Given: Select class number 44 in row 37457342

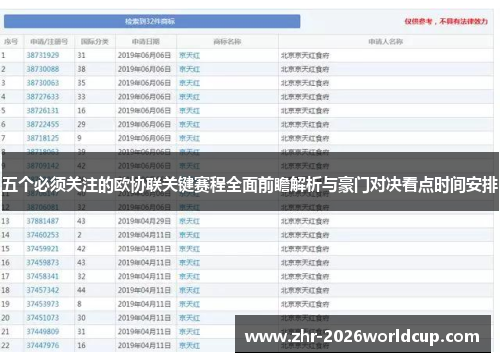Looking at the screenshot, I should tap(82, 290).
